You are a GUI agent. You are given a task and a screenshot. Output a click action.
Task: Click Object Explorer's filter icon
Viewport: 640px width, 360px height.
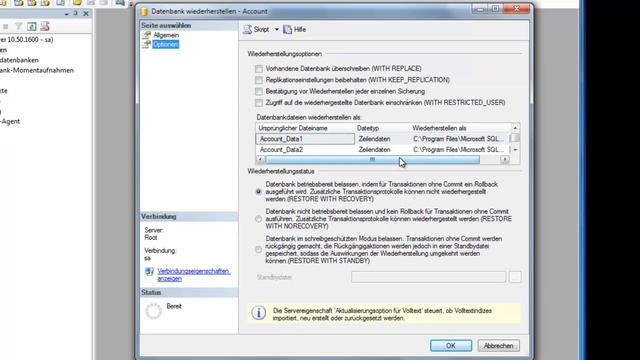click(x=18, y=27)
